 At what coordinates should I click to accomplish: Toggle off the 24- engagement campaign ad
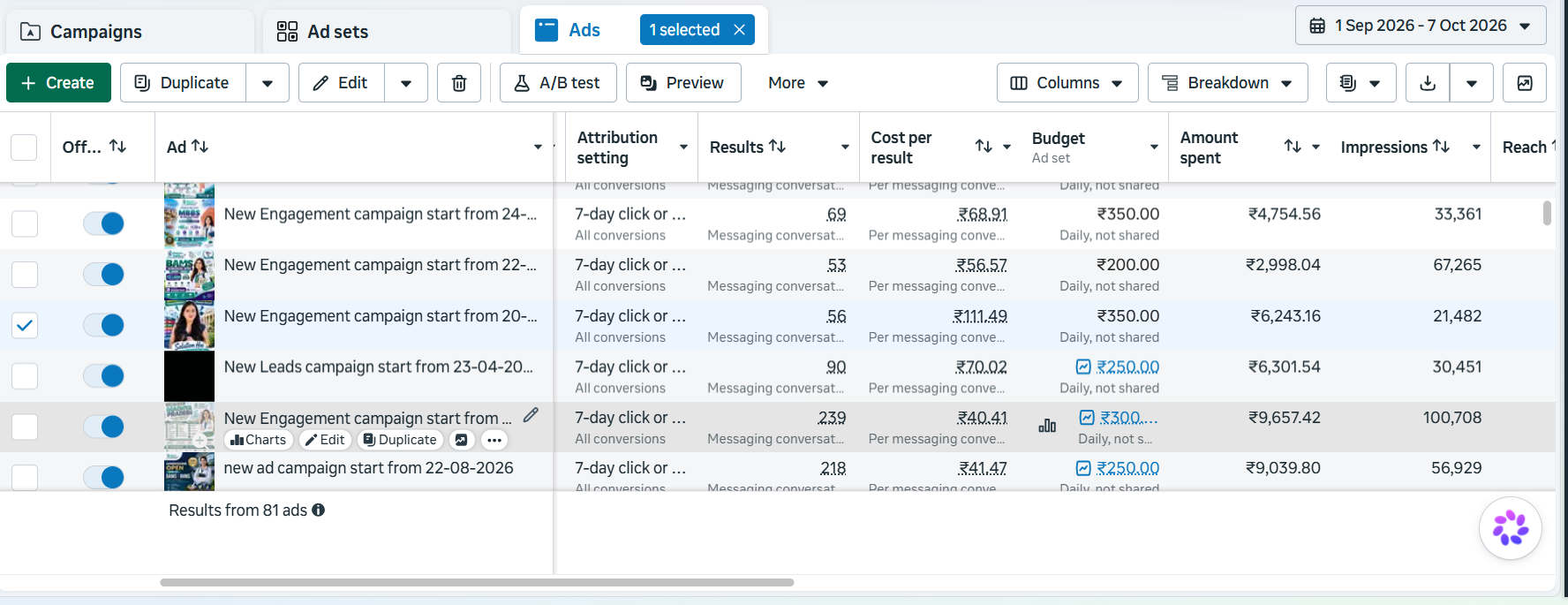103,223
